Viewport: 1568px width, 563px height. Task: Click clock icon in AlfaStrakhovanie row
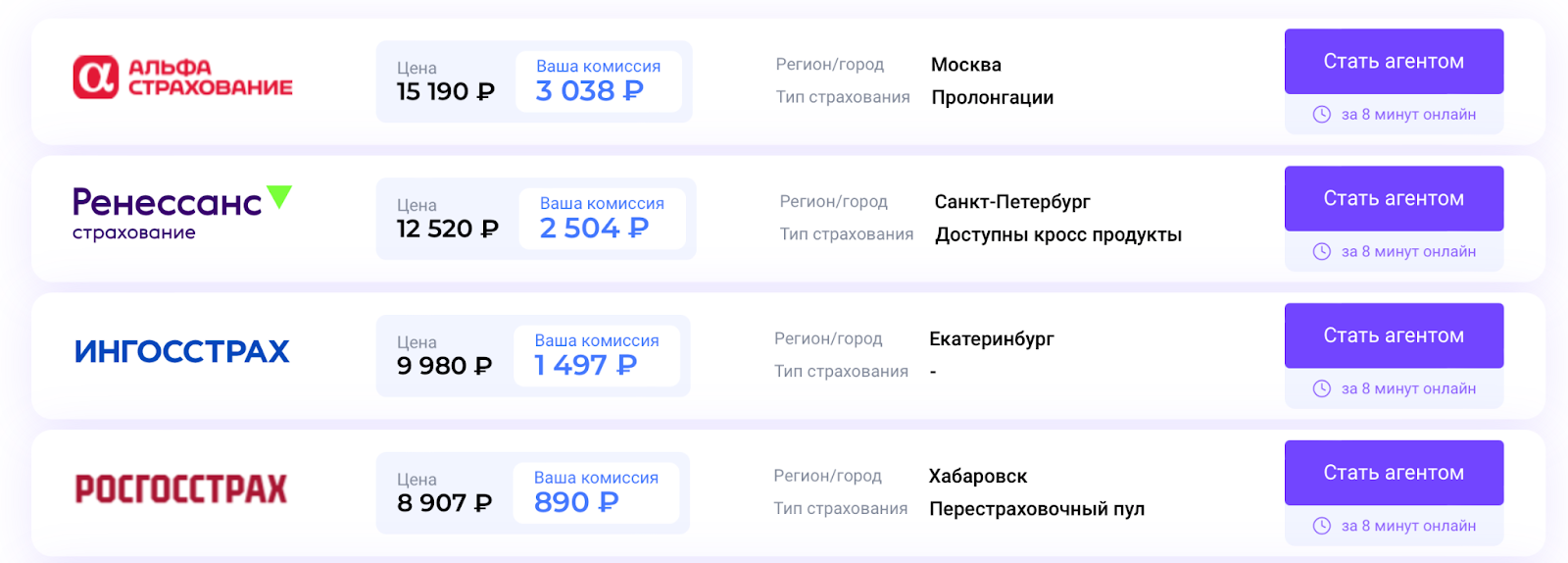(1322, 115)
